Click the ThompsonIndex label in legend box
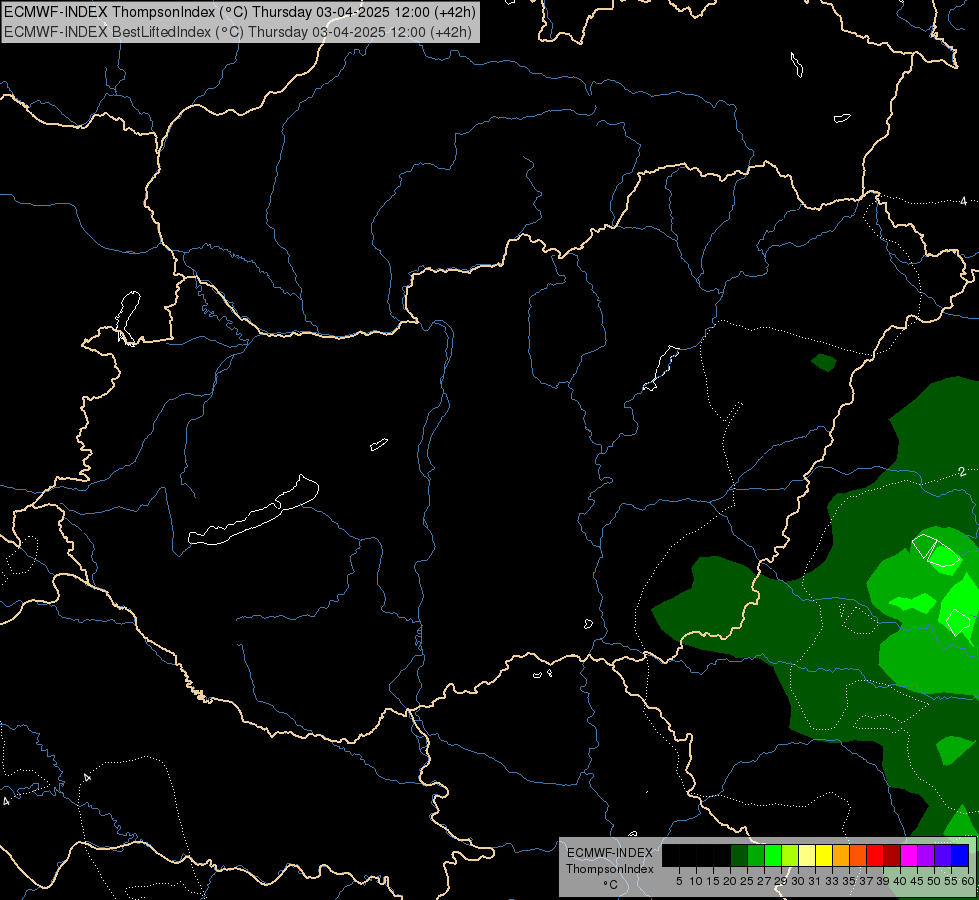Image resolution: width=979 pixels, height=900 pixels. point(610,869)
